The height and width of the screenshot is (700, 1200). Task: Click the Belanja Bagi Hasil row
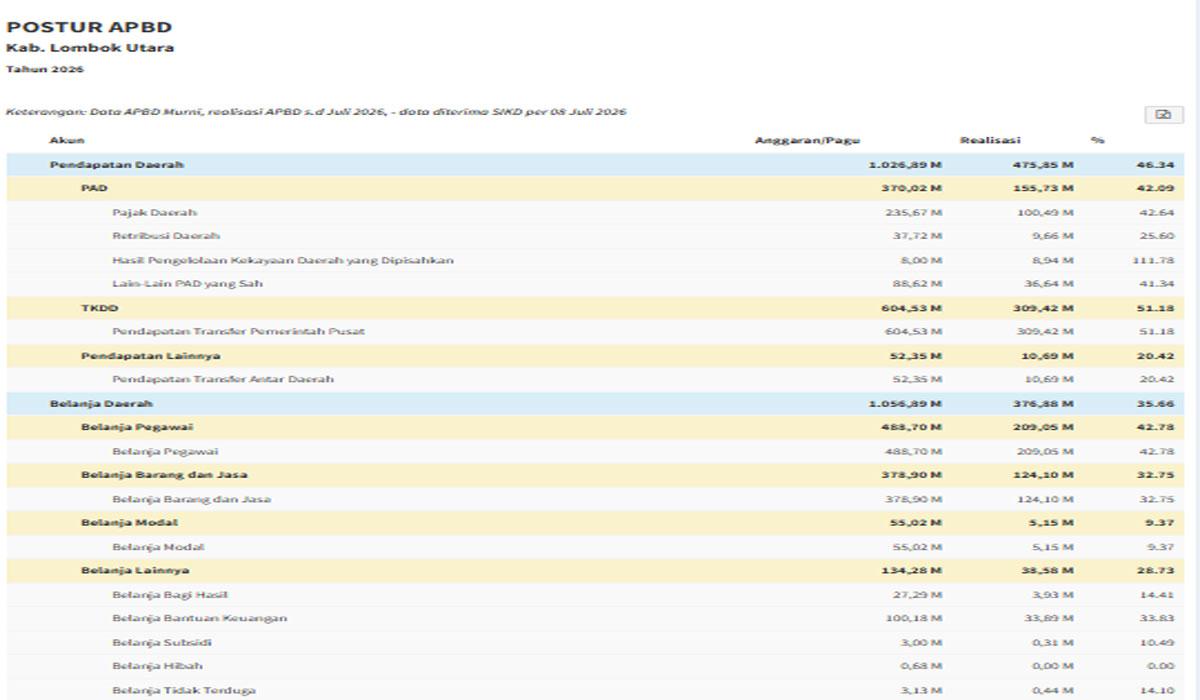coord(595,595)
